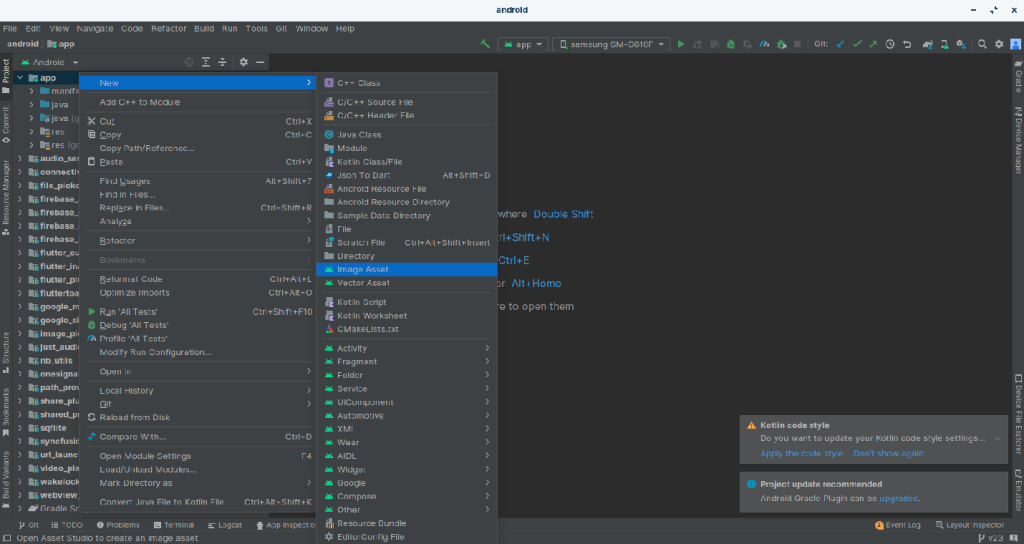
Task: Click the Make Project hammer icon
Action: tap(485, 44)
